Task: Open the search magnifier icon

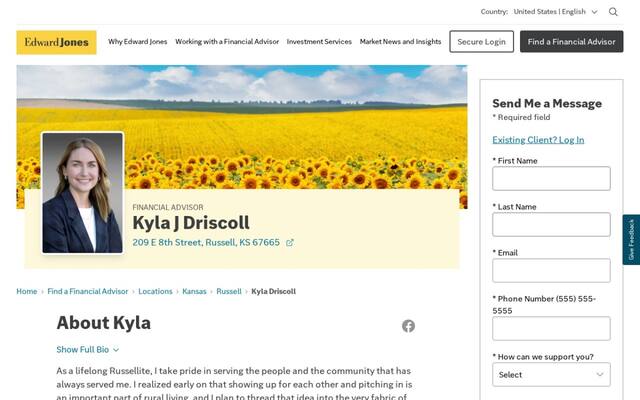Action: click(x=613, y=12)
